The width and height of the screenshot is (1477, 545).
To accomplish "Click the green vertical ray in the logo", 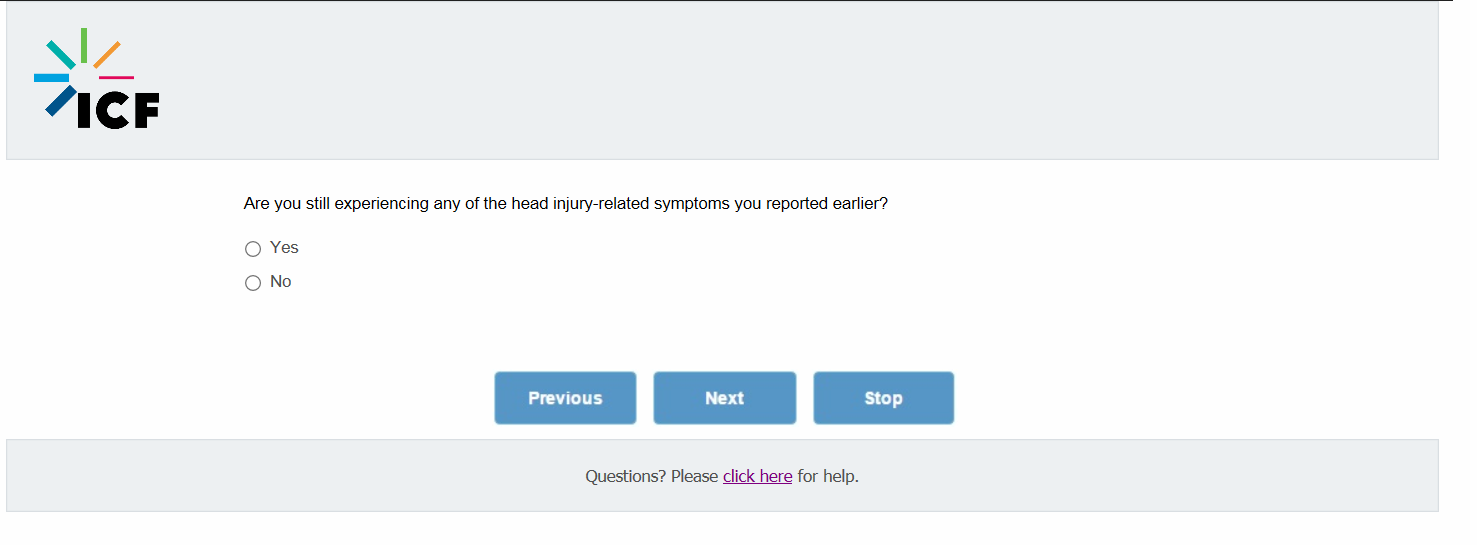I will click(x=84, y=45).
